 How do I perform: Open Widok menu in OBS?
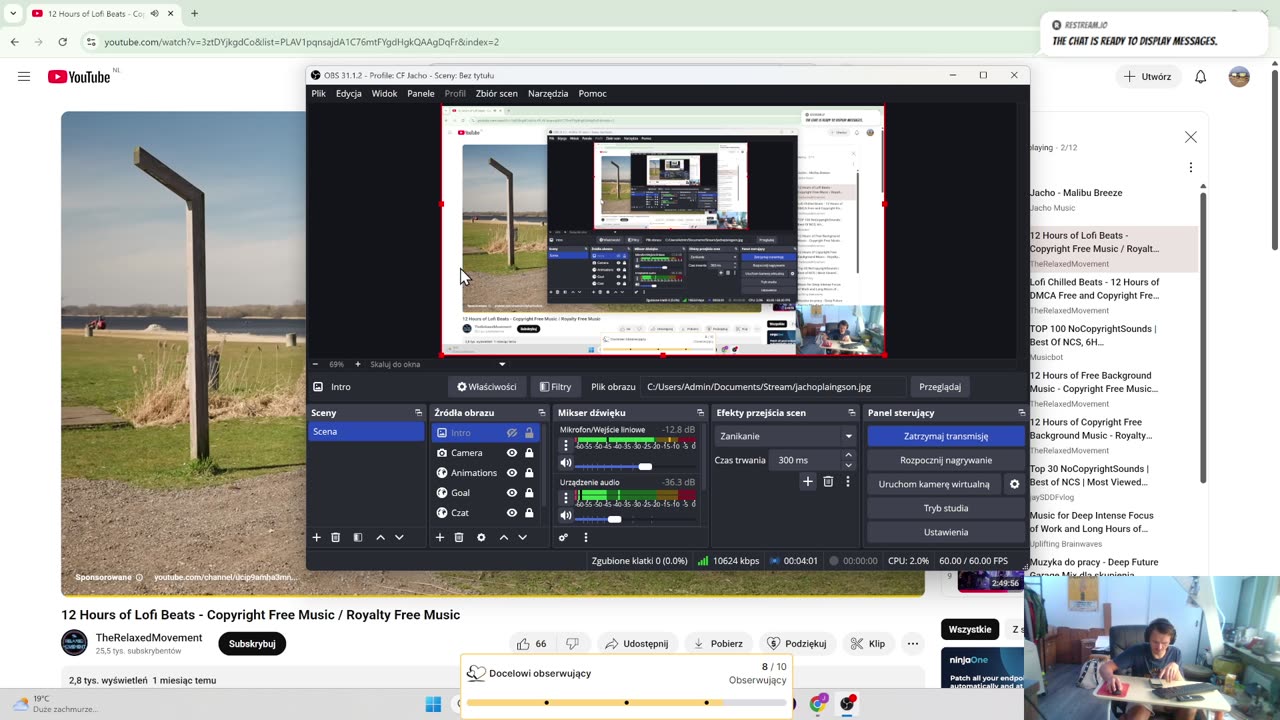click(384, 93)
